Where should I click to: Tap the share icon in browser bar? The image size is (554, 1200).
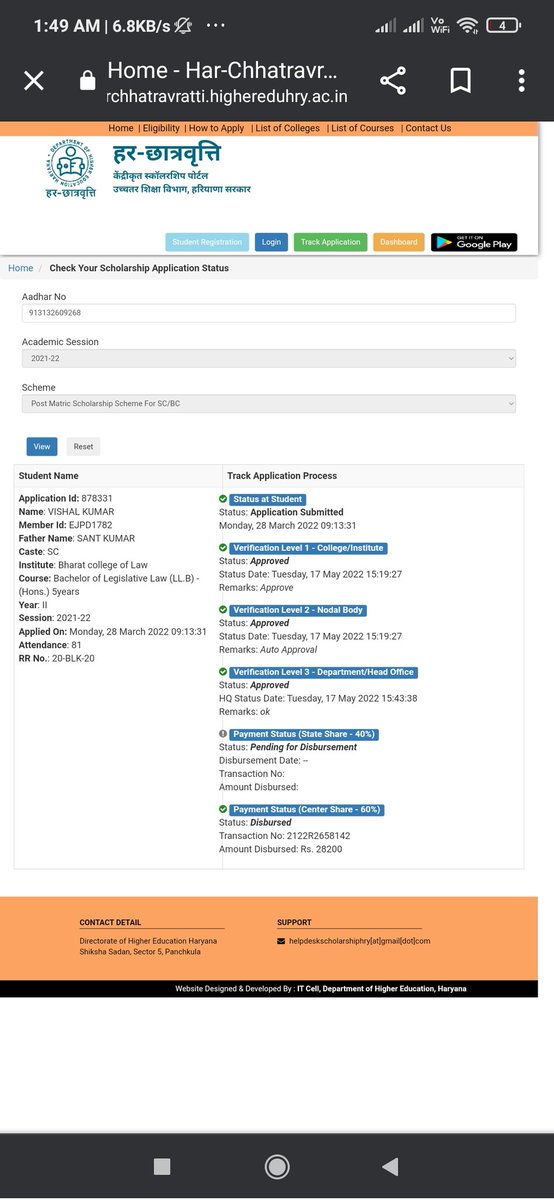point(393,81)
